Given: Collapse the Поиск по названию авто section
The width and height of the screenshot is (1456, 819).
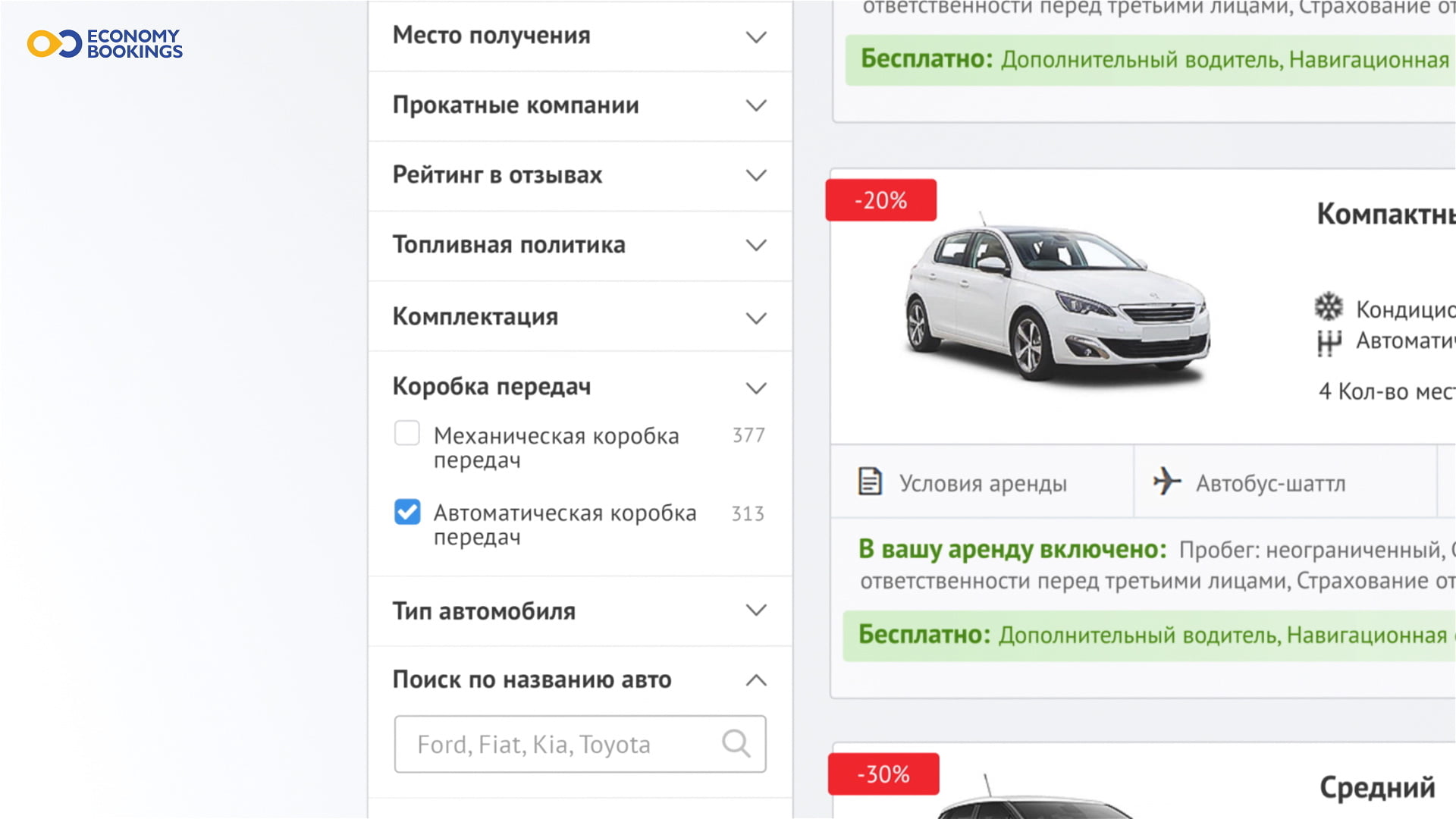Looking at the screenshot, I should coord(755,680).
